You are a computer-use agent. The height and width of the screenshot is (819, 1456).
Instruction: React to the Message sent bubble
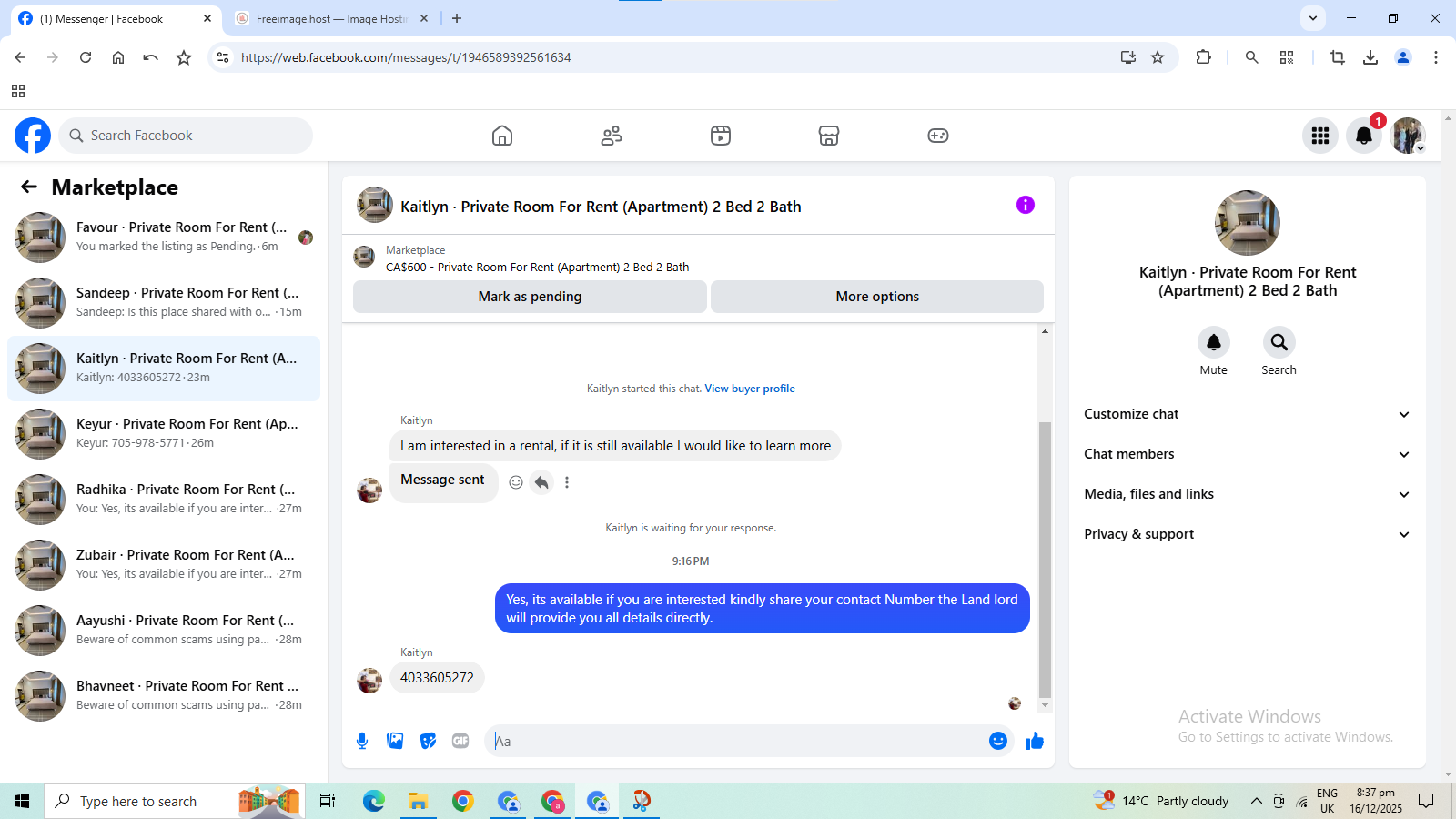coord(516,482)
